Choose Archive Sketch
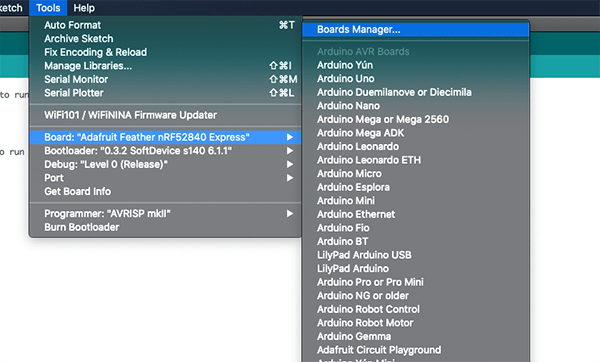Image resolution: width=600 pixels, height=362 pixels. [165, 39]
